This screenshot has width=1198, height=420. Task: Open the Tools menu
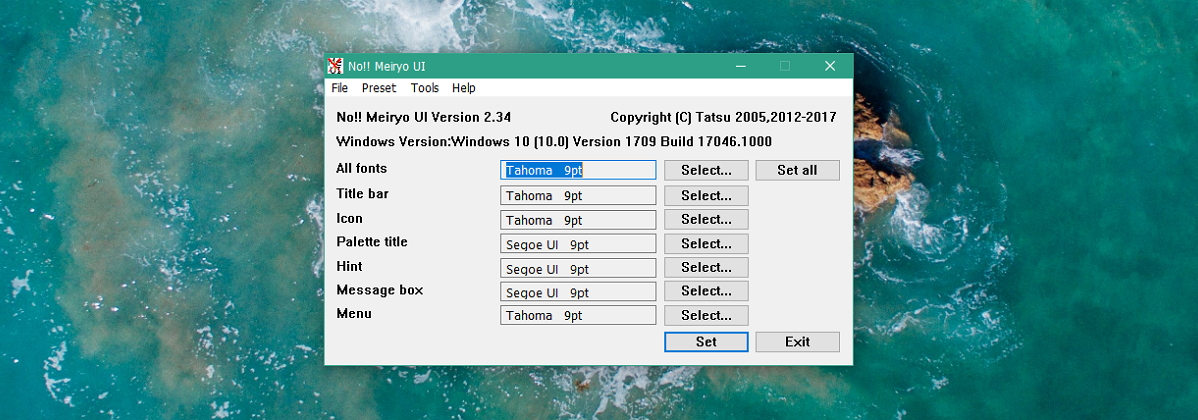[x=425, y=88]
